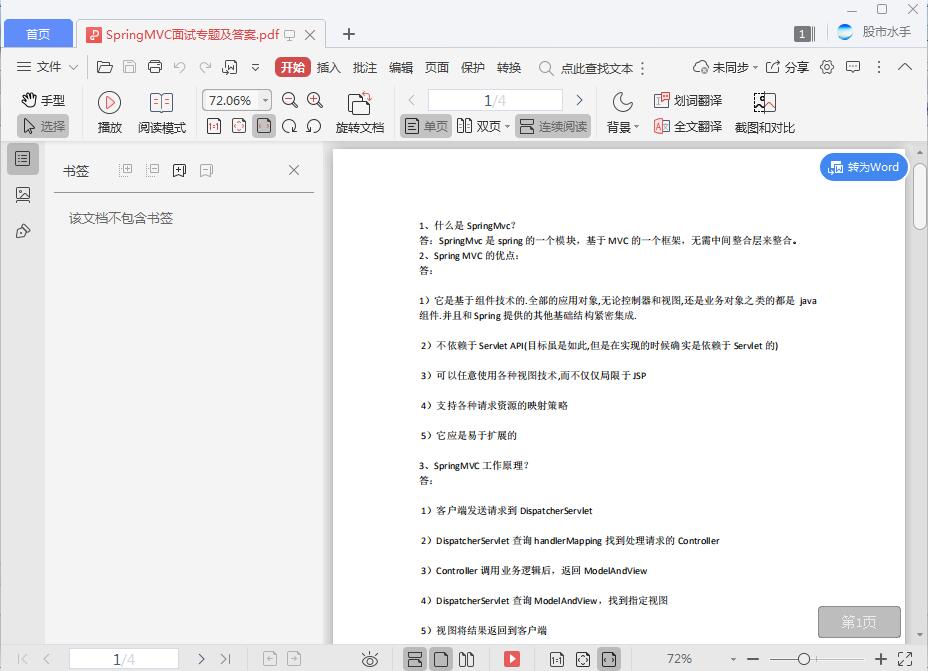Click the print icon
This screenshot has height=671, width=928.
(154, 67)
